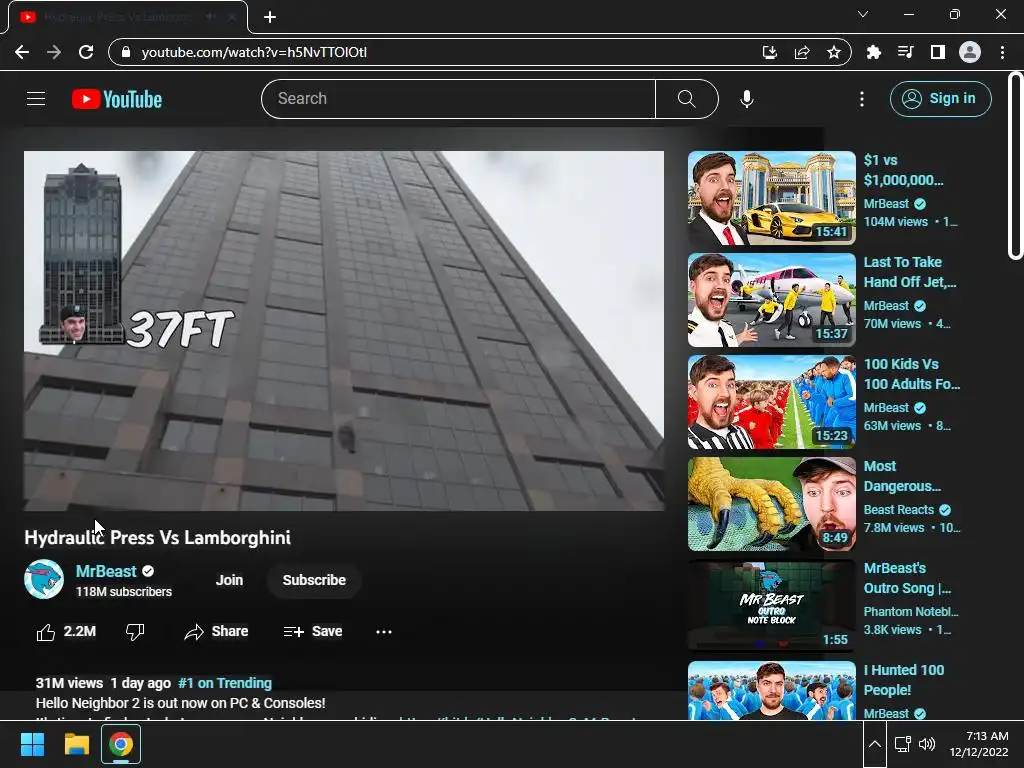The width and height of the screenshot is (1024, 768).
Task: Click Chrome icon in taskbar
Action: (x=121, y=744)
